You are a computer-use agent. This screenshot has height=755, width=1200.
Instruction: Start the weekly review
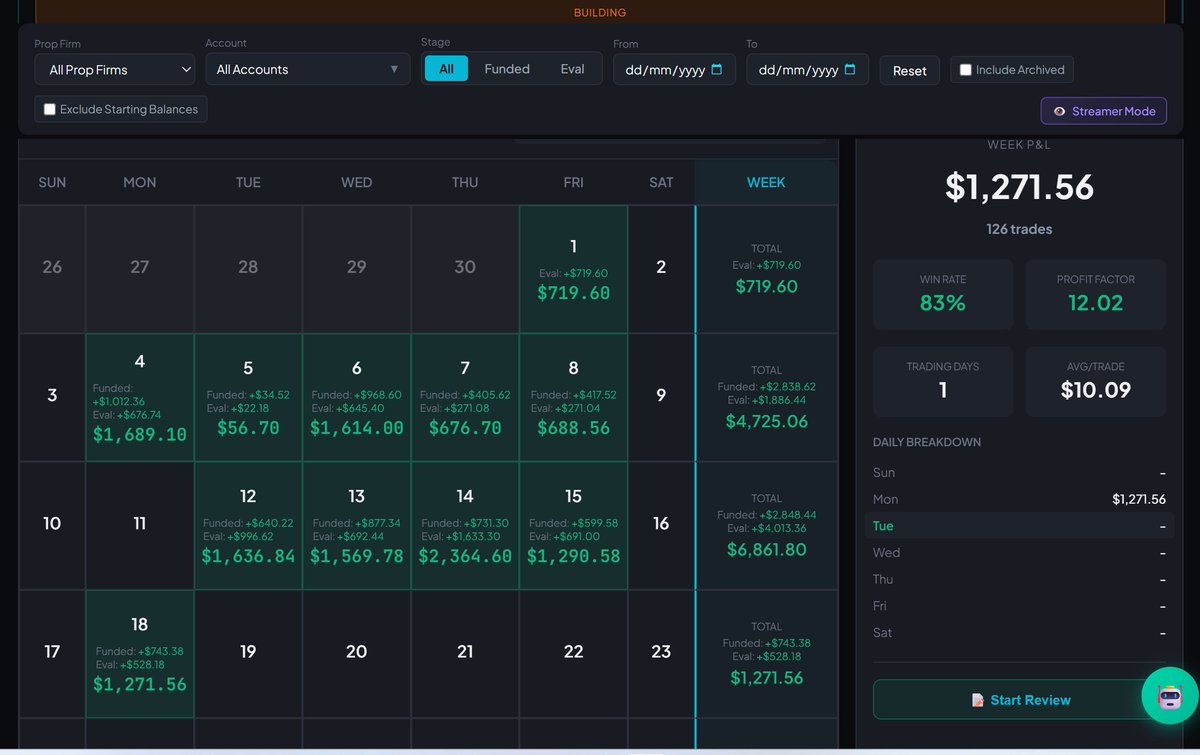tap(1020, 700)
